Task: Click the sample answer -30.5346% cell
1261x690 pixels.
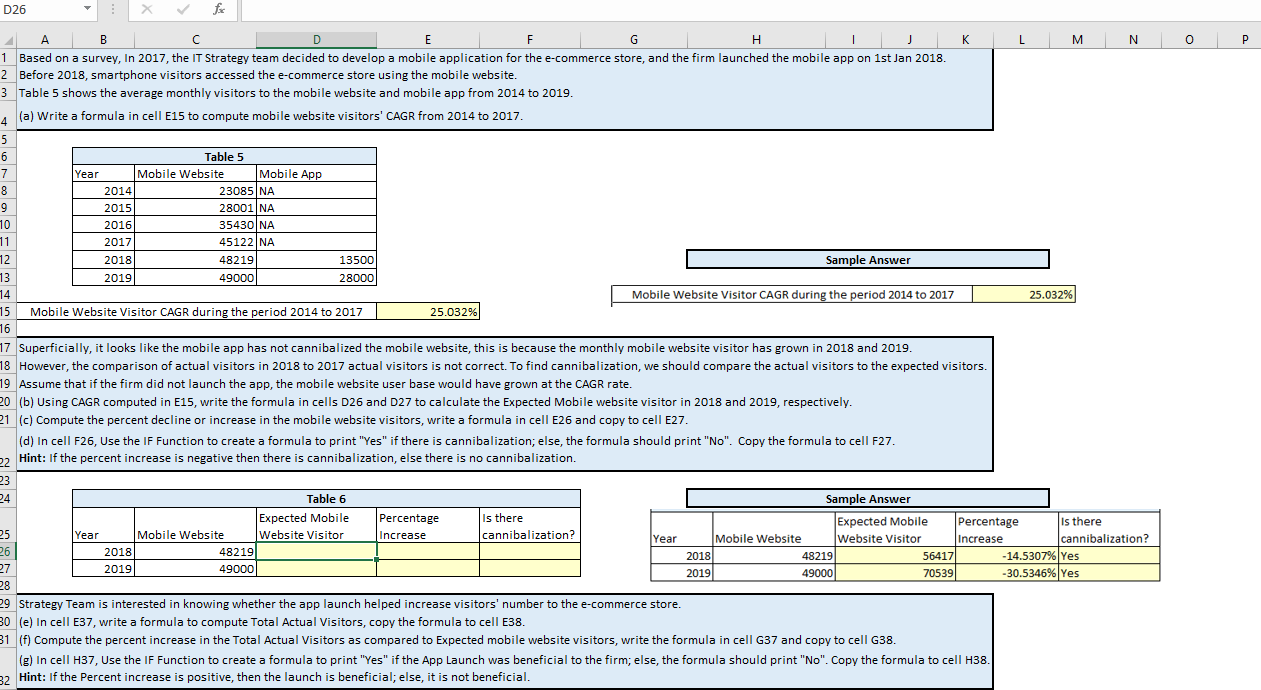Action: pos(1007,573)
